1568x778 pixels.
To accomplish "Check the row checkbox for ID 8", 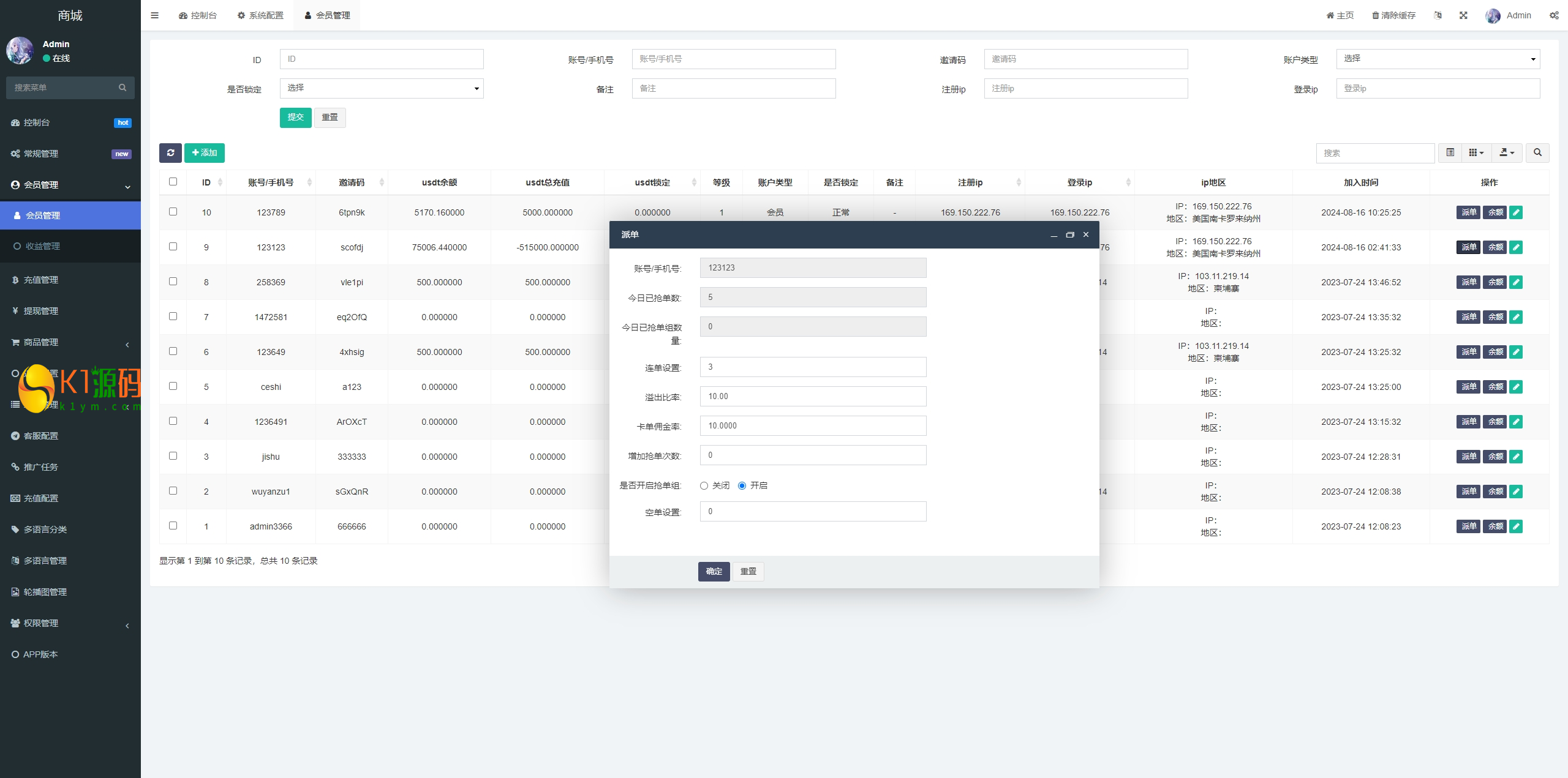I will point(173,282).
